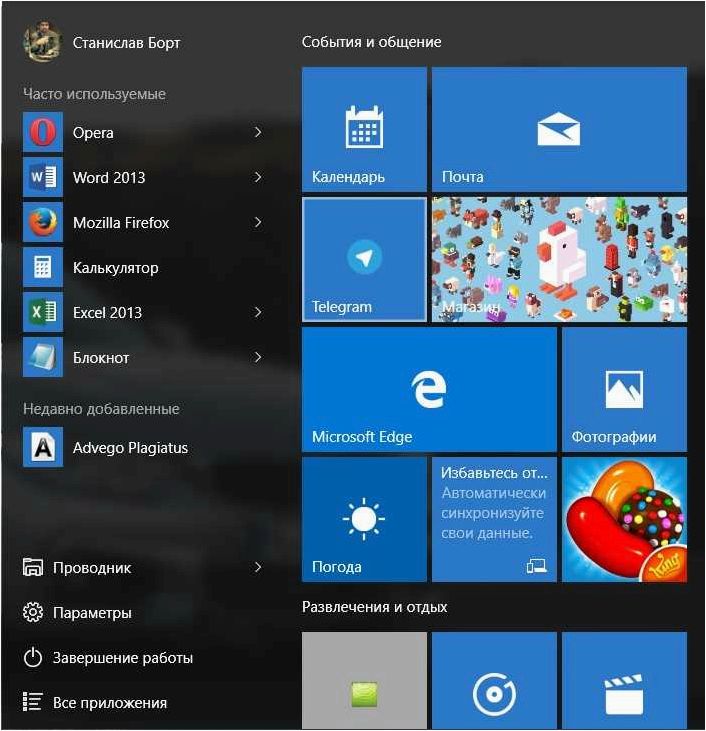Open Блокнот notepad icon
Image resolution: width=706 pixels, height=731 pixels.
point(42,357)
